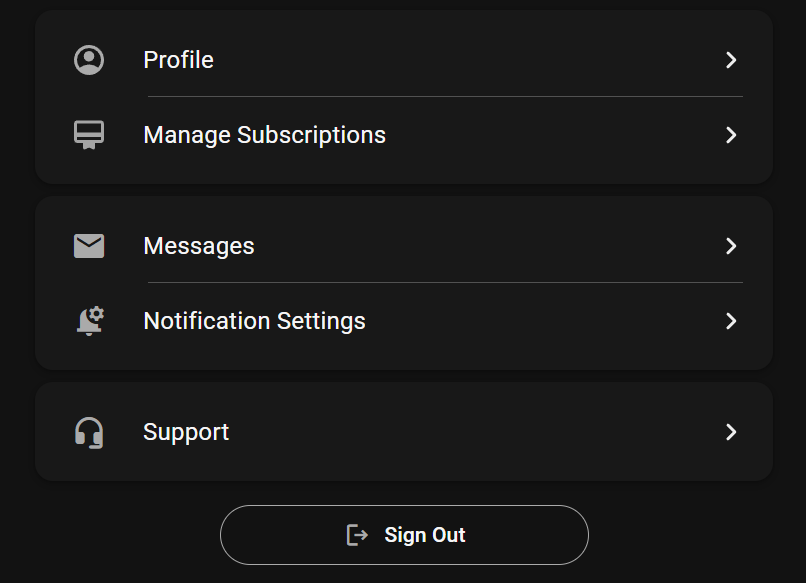806x583 pixels.
Task: Click the Support headset icon
Action: (89, 432)
